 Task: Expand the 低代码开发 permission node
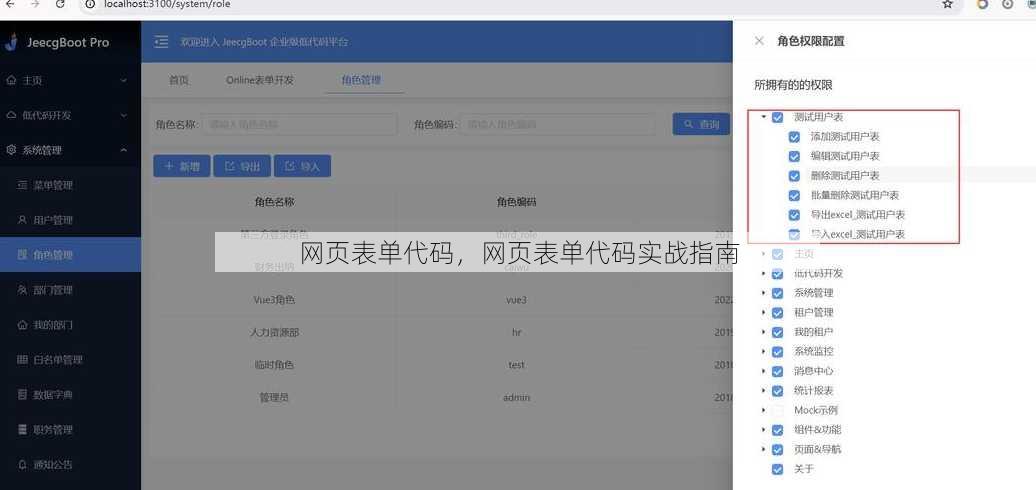tap(763, 274)
